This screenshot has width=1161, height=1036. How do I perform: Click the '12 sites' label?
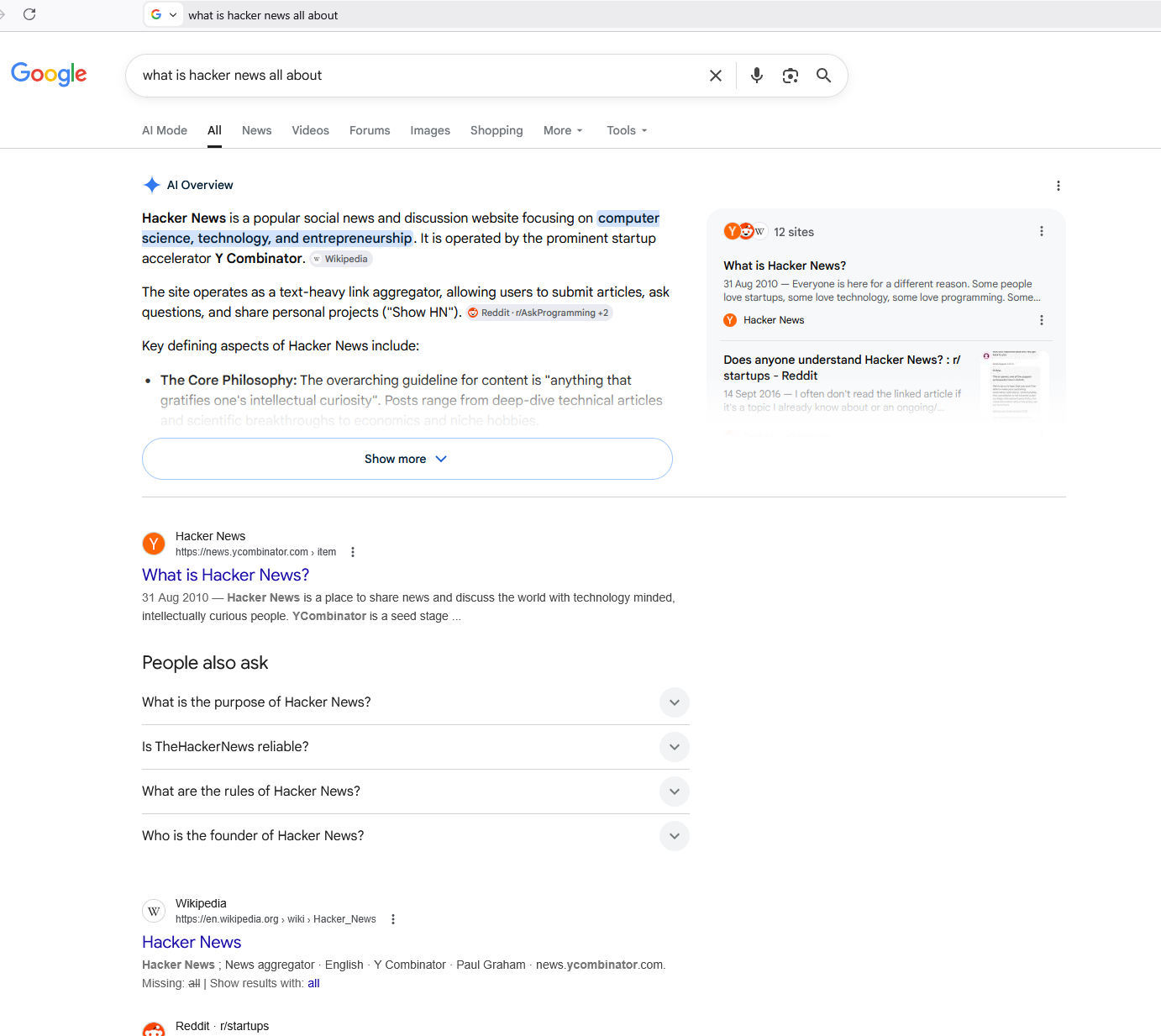794,232
